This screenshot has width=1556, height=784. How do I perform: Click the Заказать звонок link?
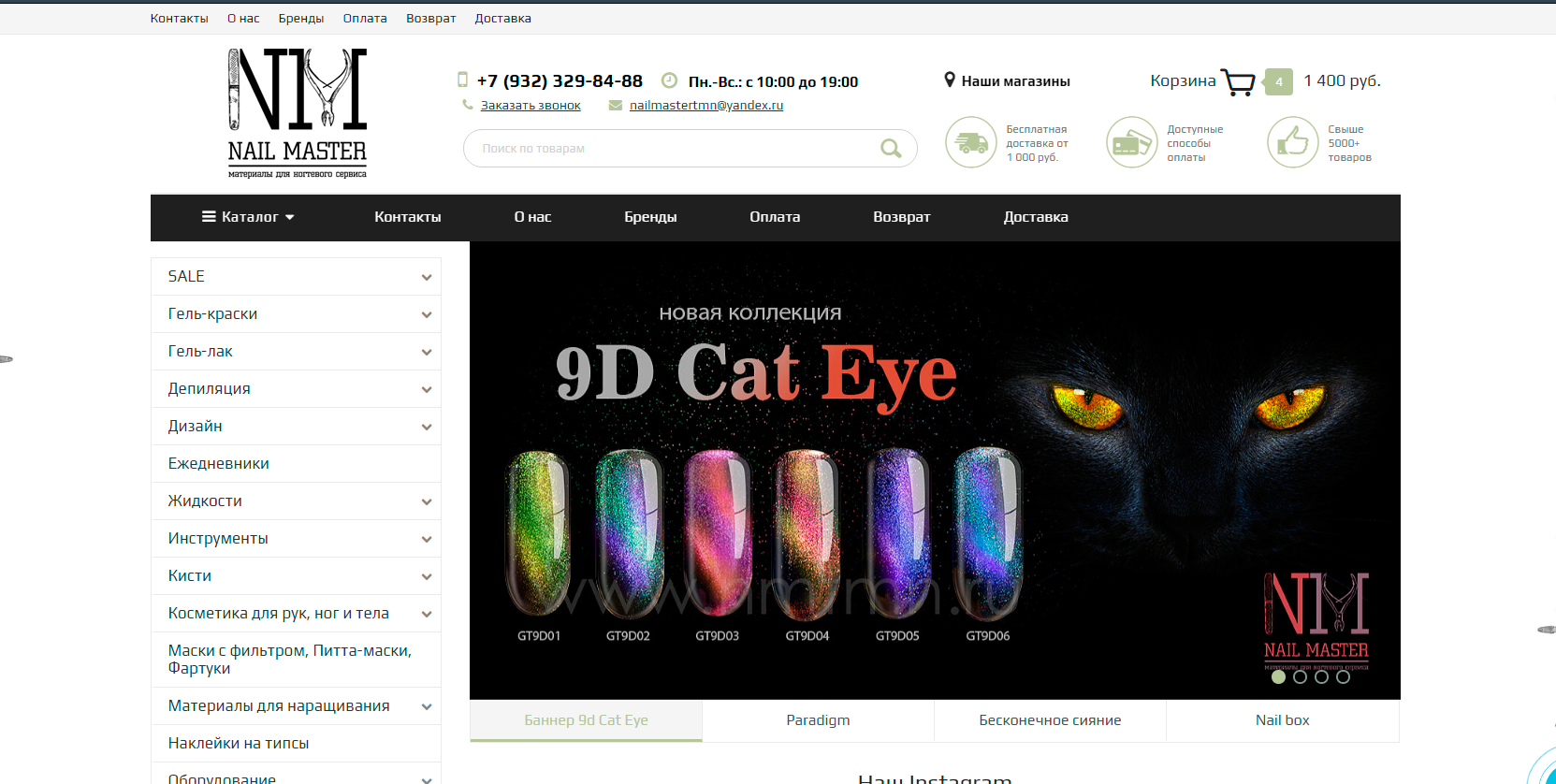[531, 105]
